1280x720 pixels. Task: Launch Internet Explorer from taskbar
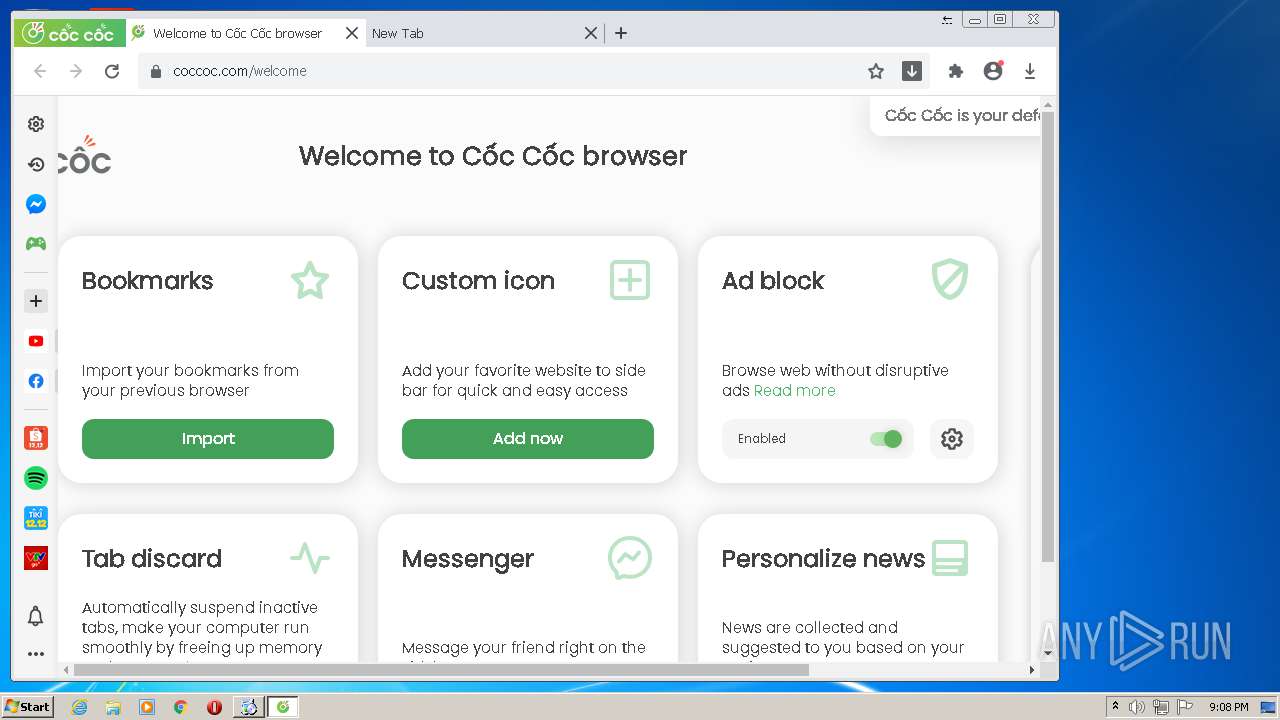click(79, 707)
